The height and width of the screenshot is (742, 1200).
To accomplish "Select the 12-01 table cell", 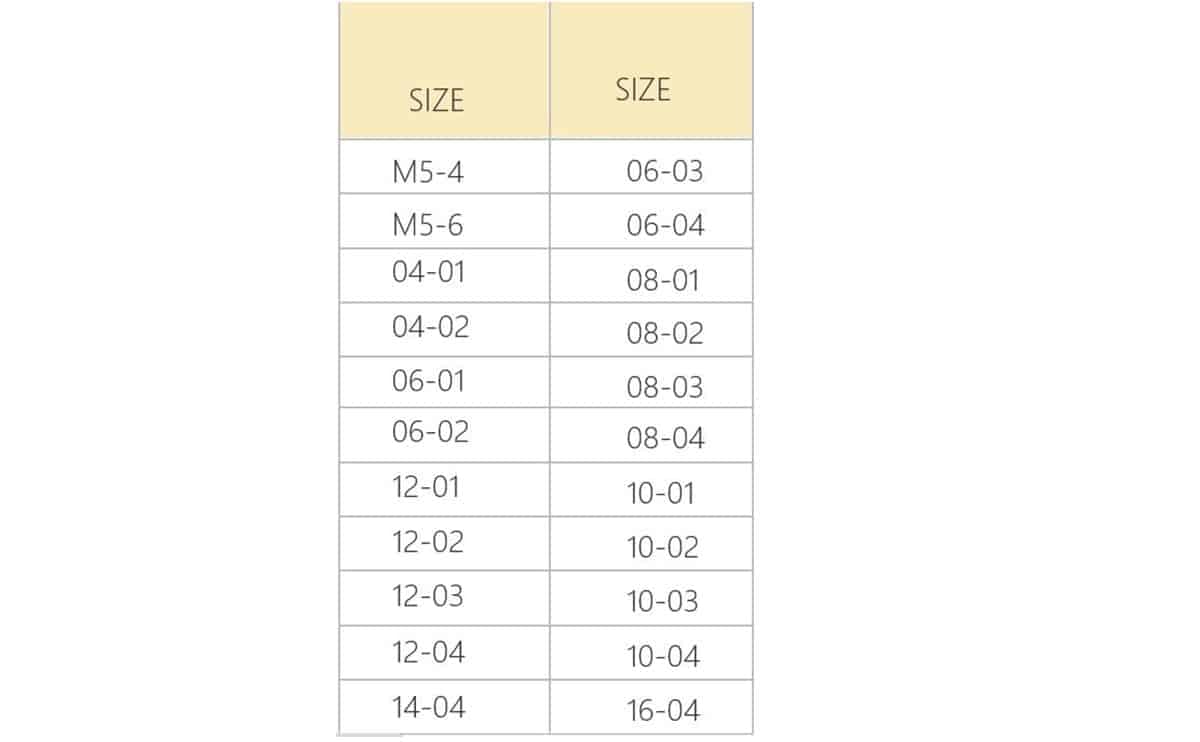I will point(426,487).
